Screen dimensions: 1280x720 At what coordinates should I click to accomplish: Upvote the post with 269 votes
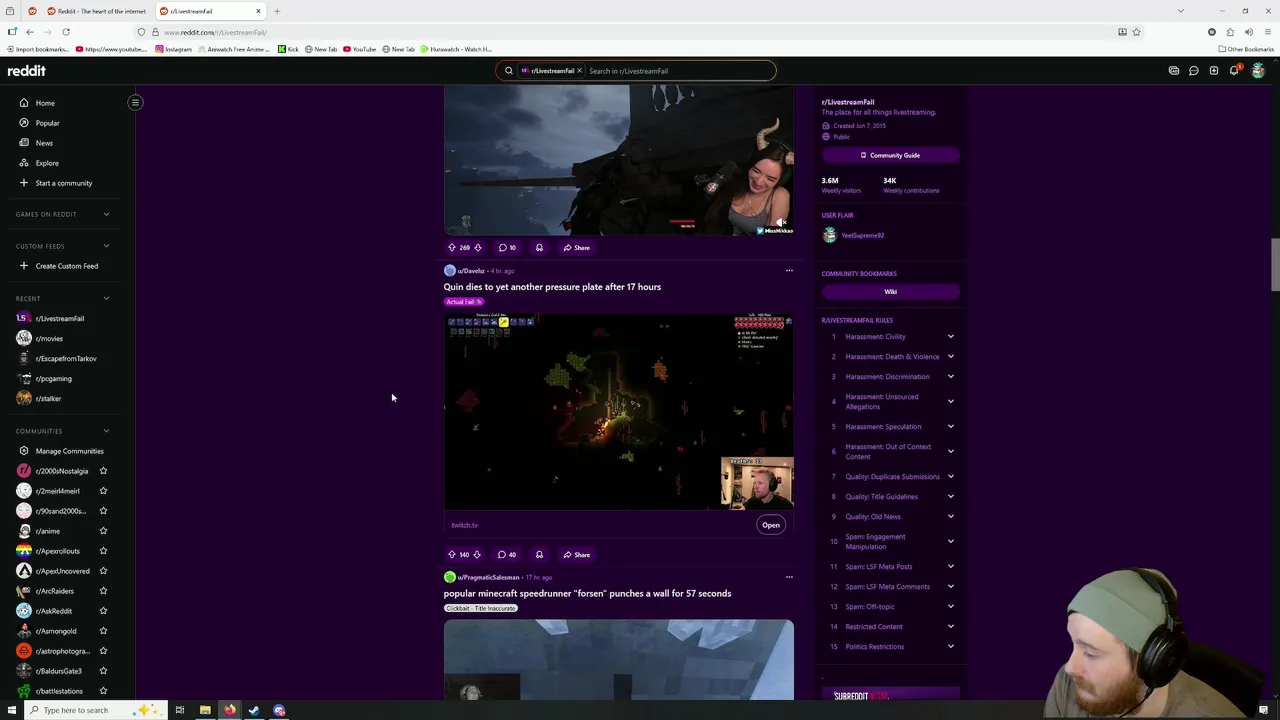[452, 247]
